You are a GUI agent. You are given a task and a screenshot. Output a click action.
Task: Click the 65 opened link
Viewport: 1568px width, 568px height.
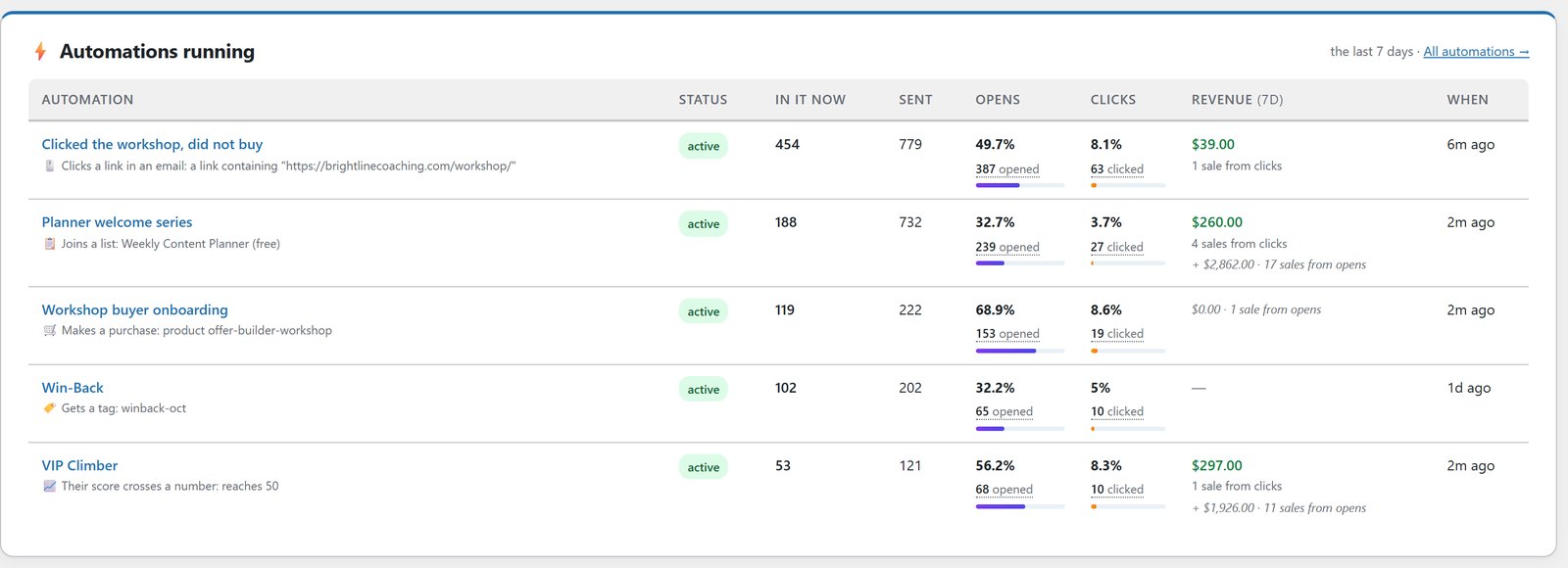click(1004, 412)
